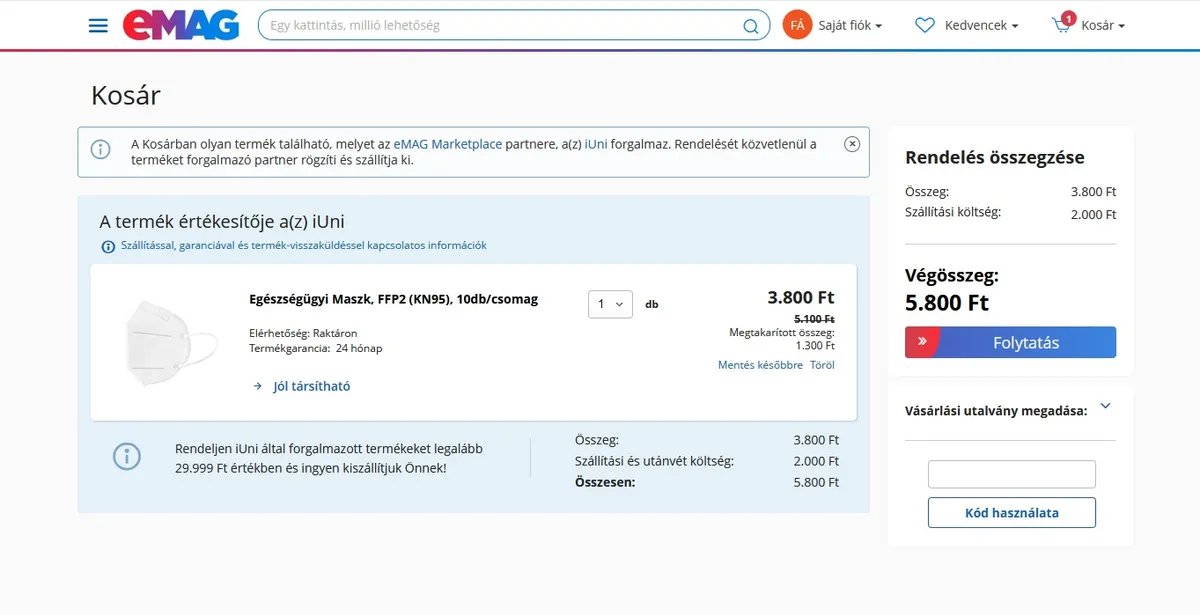
Task: Dismiss the Marketplace info banner
Action: [x=852, y=144]
